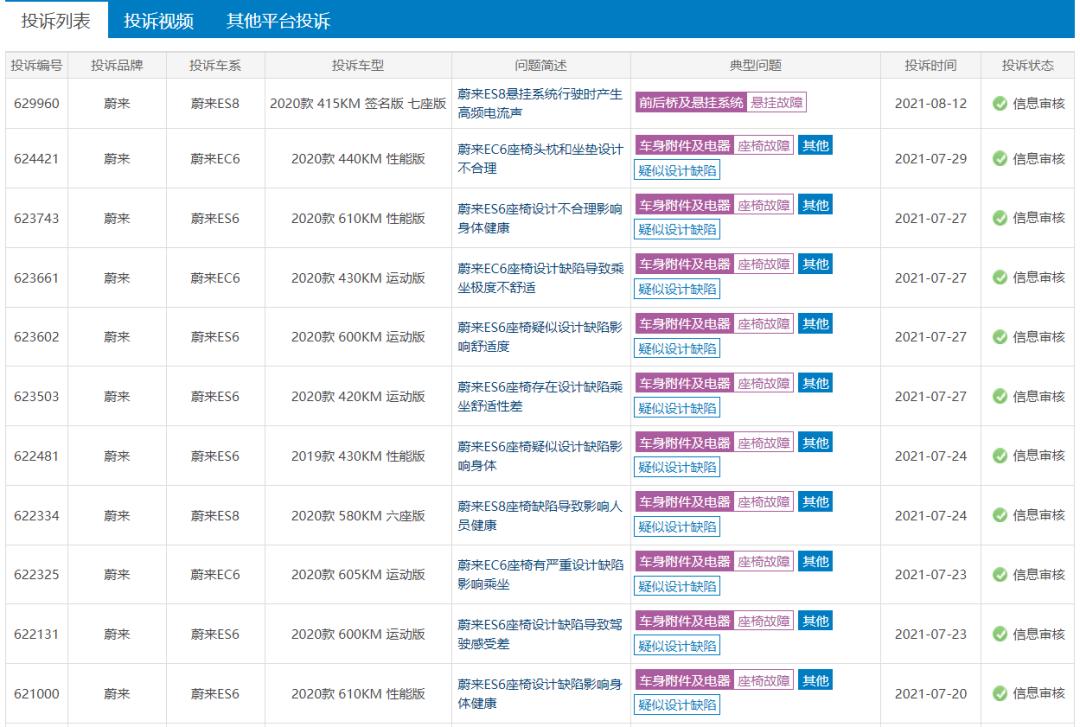Open complaint 蔚来EC6座椅头枕和坐垫设计不合理
The image size is (1080, 727).
tap(540, 158)
